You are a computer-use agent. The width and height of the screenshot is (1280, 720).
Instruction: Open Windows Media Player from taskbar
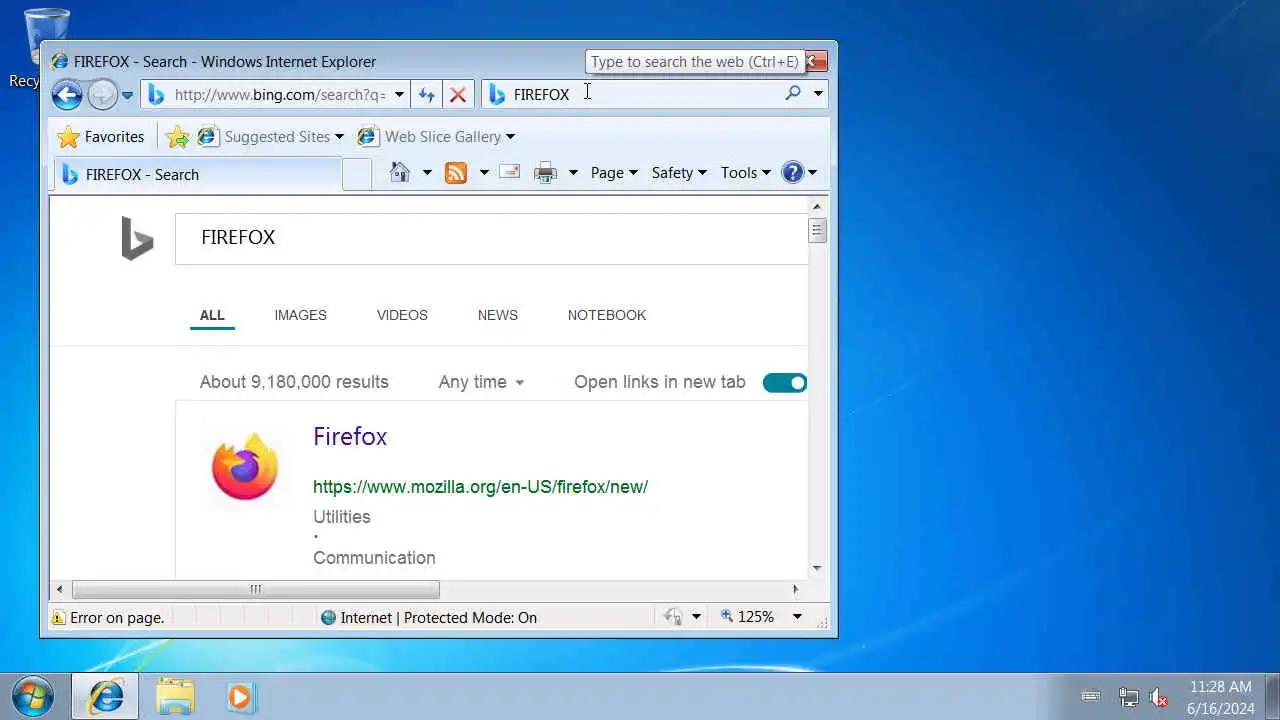pyautogui.click(x=240, y=697)
